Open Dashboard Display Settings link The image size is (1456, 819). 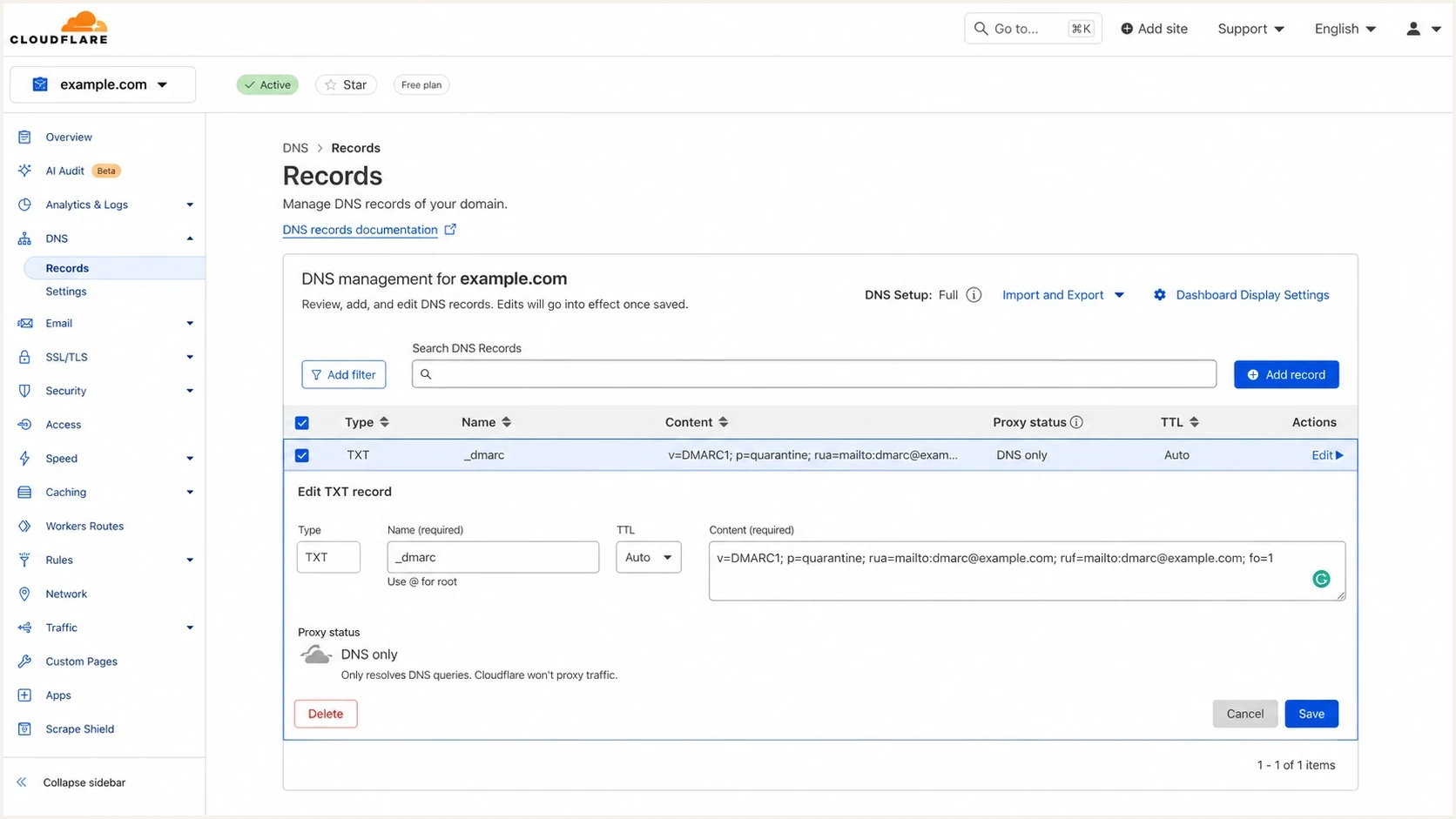pyautogui.click(x=1252, y=295)
